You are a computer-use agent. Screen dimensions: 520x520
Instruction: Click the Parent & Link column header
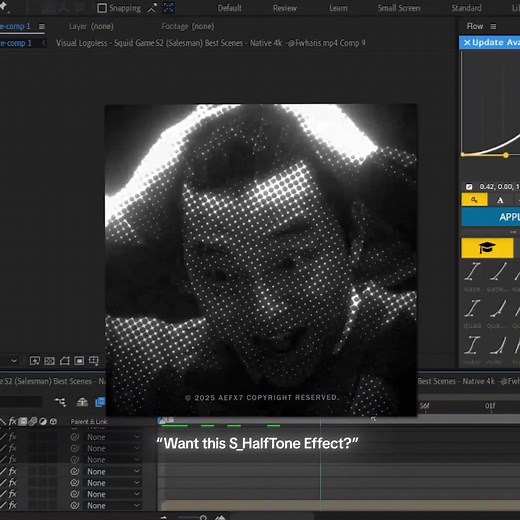click(x=89, y=422)
